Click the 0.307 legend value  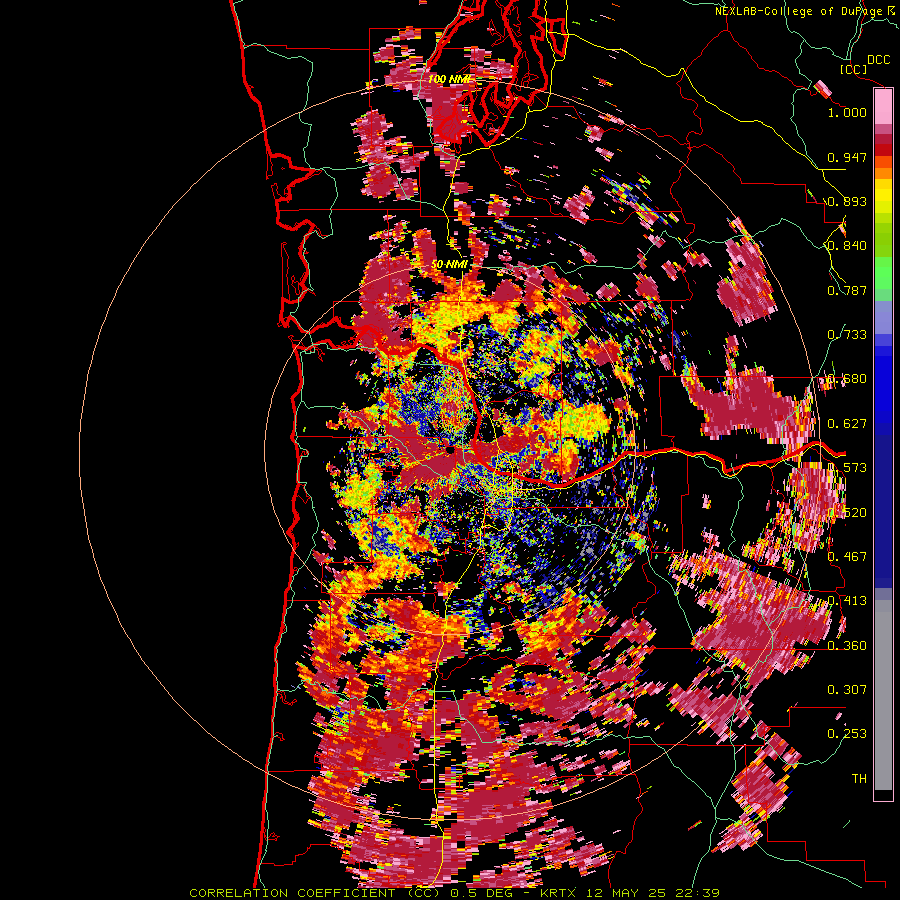[847, 690]
